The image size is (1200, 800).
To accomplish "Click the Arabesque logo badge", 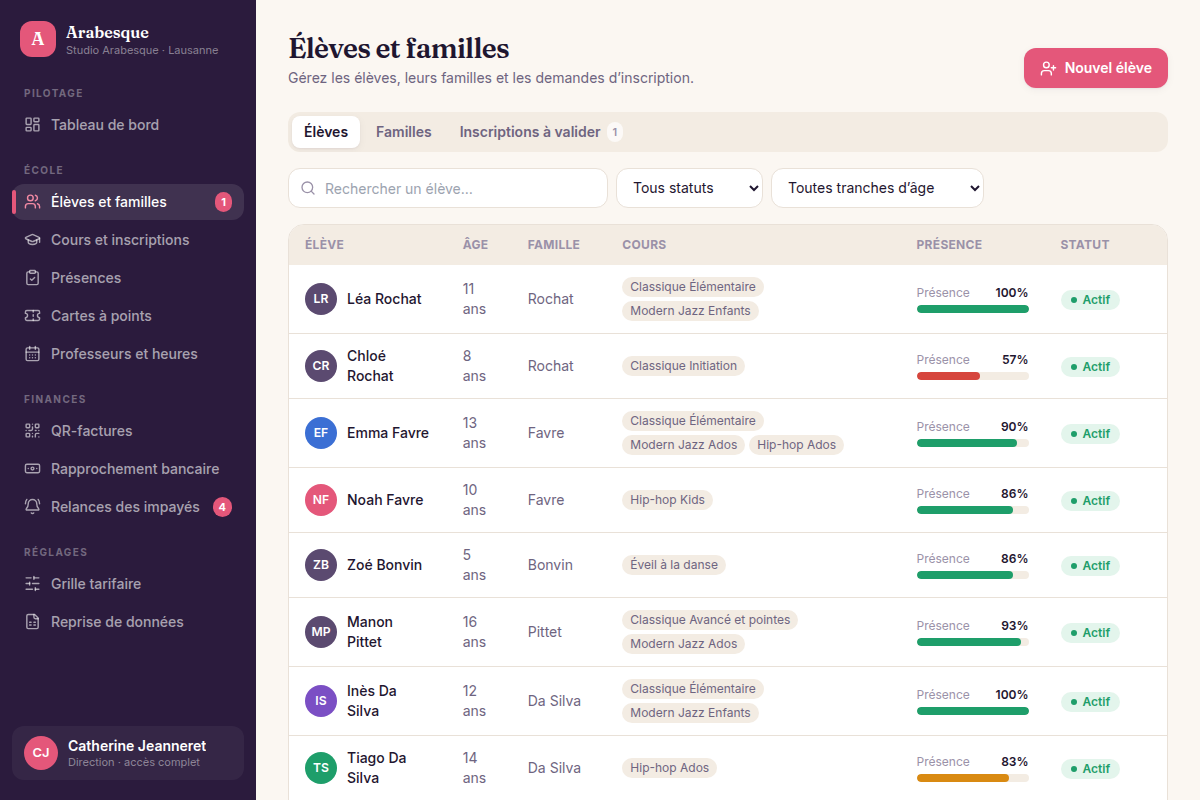I will coord(38,39).
